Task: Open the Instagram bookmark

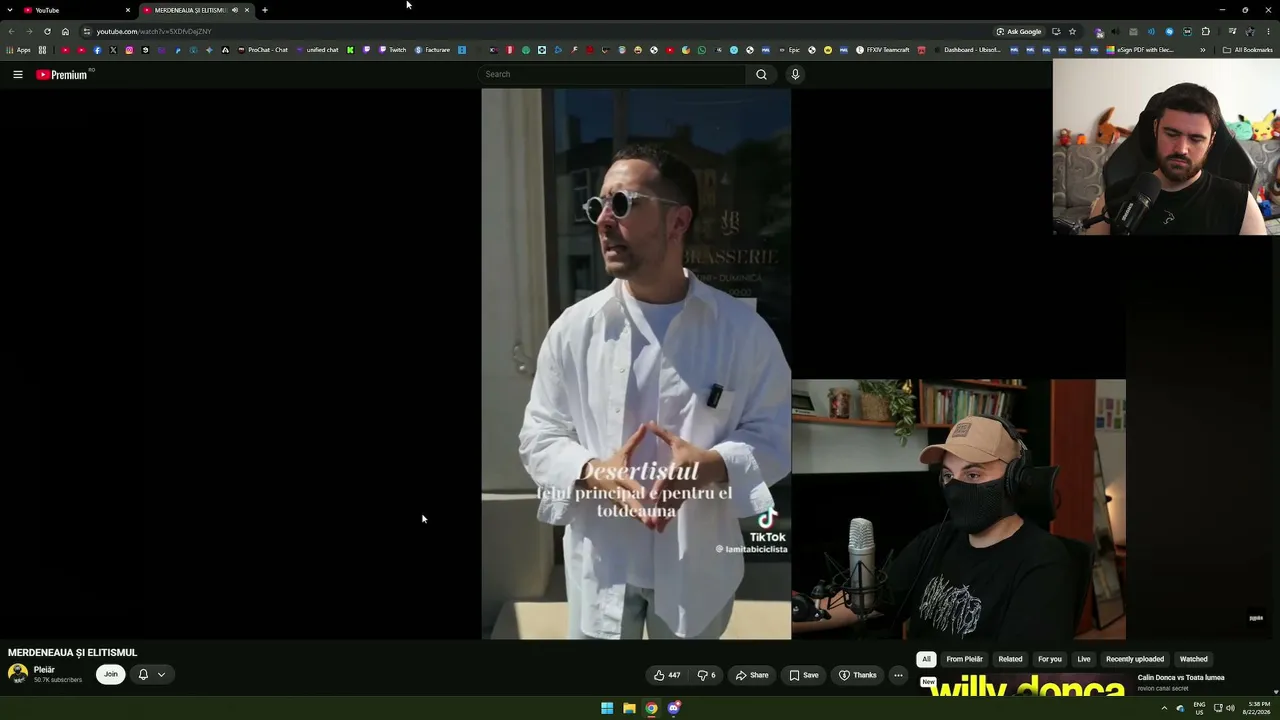Action: coord(129,50)
